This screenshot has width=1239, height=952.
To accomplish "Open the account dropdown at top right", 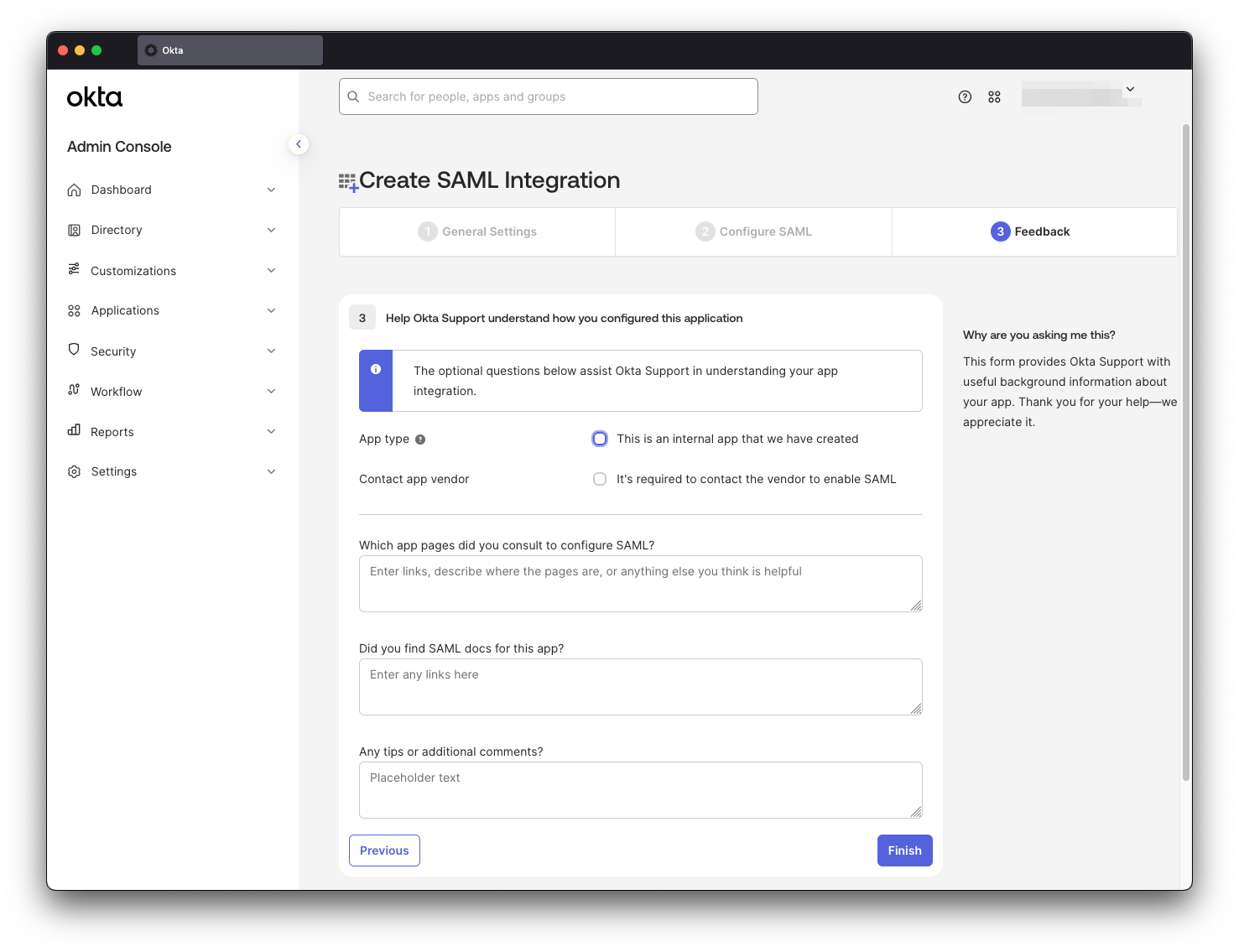I will (x=1130, y=88).
